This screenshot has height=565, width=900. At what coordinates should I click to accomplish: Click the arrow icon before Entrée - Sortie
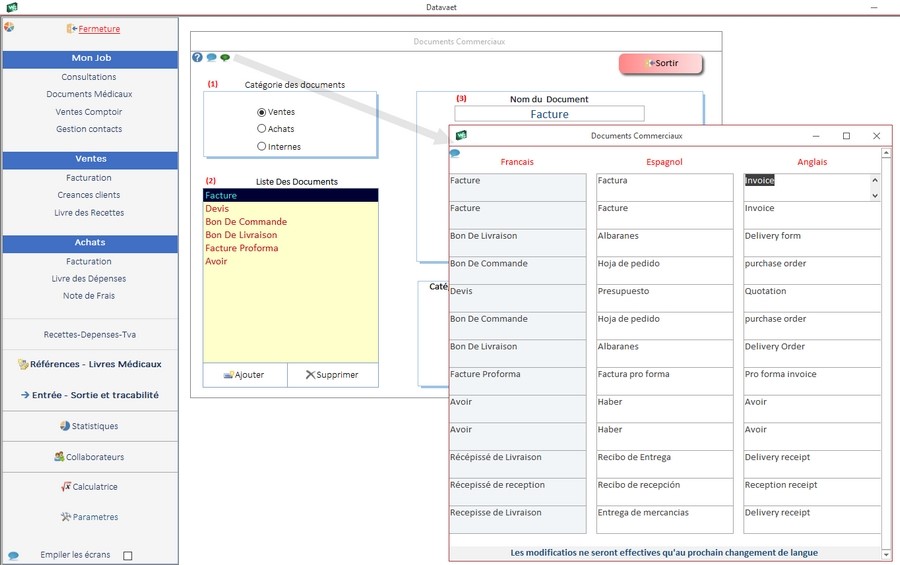click(x=25, y=395)
